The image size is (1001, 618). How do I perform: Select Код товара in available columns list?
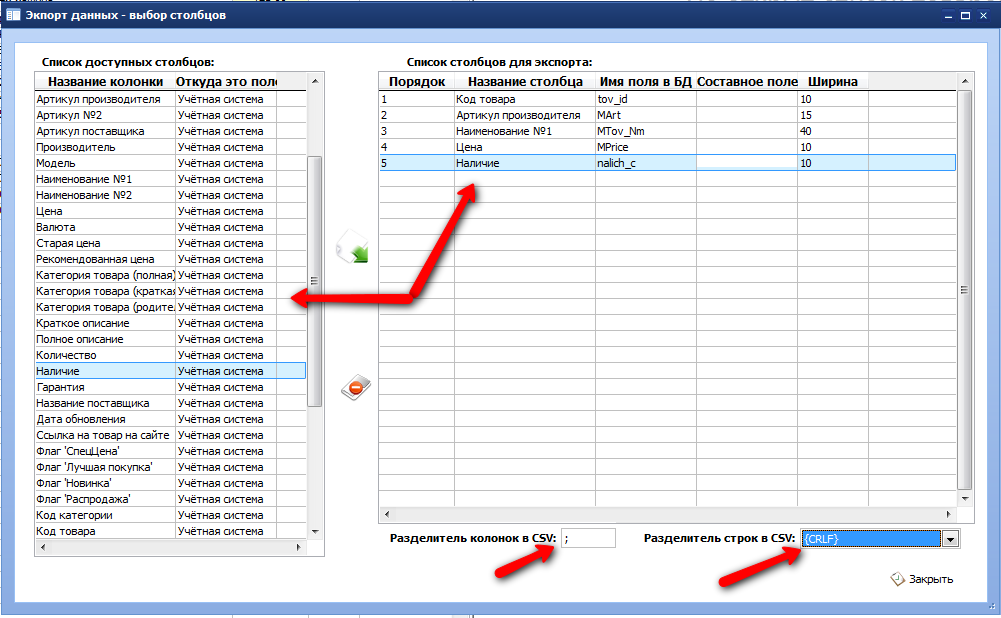point(170,531)
